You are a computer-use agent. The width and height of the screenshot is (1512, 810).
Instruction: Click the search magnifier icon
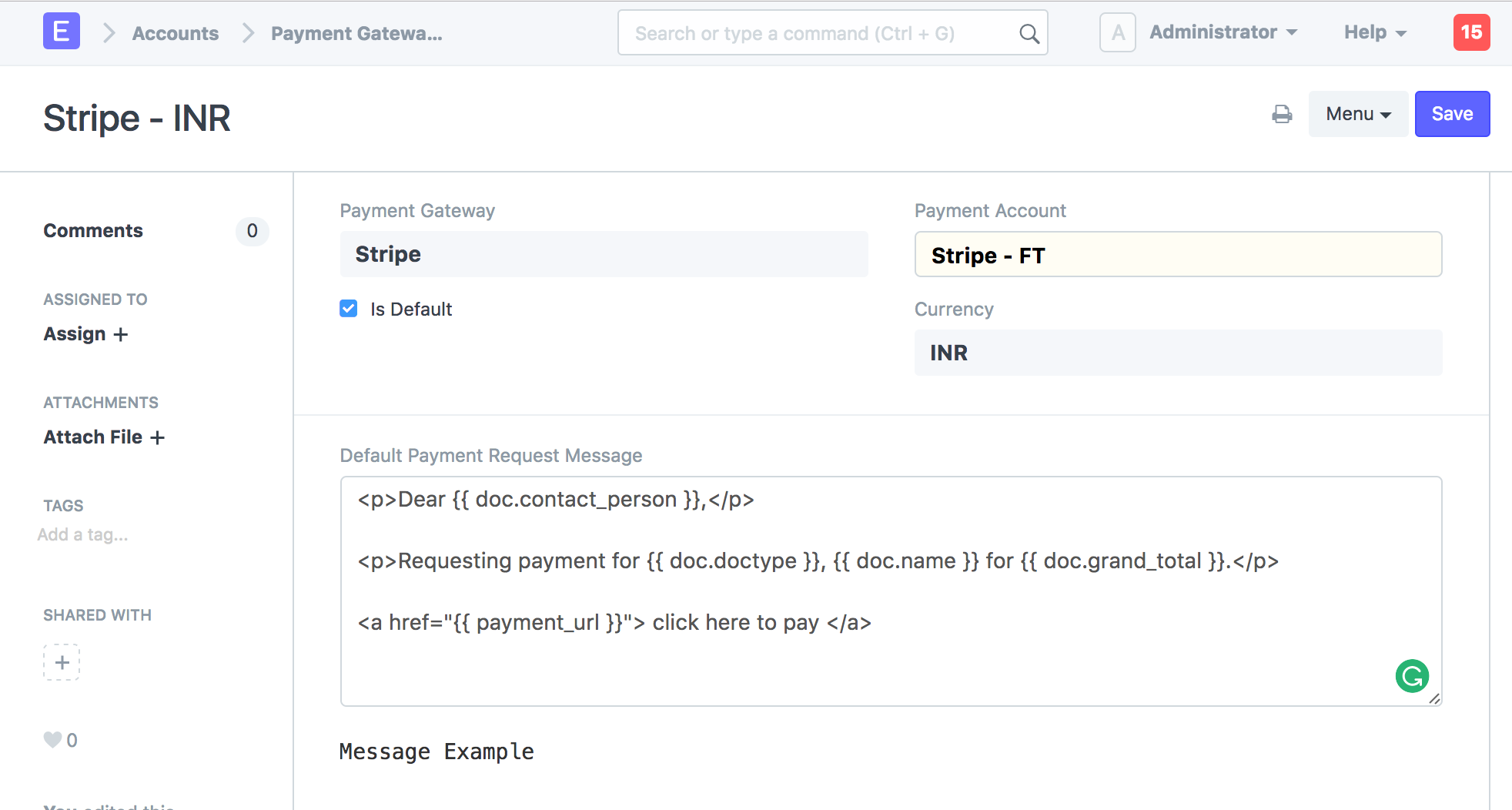point(1029,33)
